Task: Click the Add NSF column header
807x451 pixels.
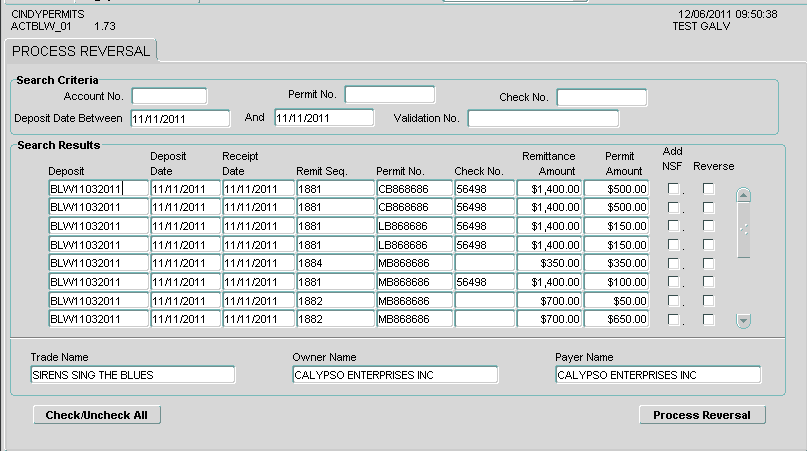Action: [x=672, y=159]
